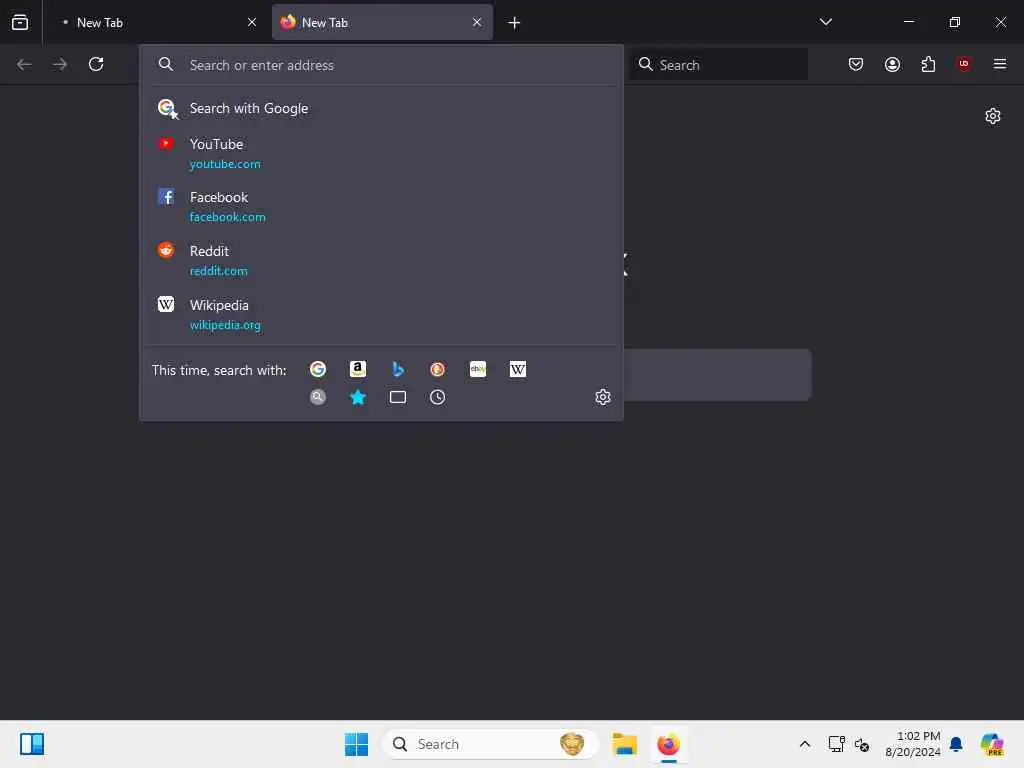The image size is (1024, 768).
Task: Click the Windows taskbar Search box
Action: (x=490, y=744)
